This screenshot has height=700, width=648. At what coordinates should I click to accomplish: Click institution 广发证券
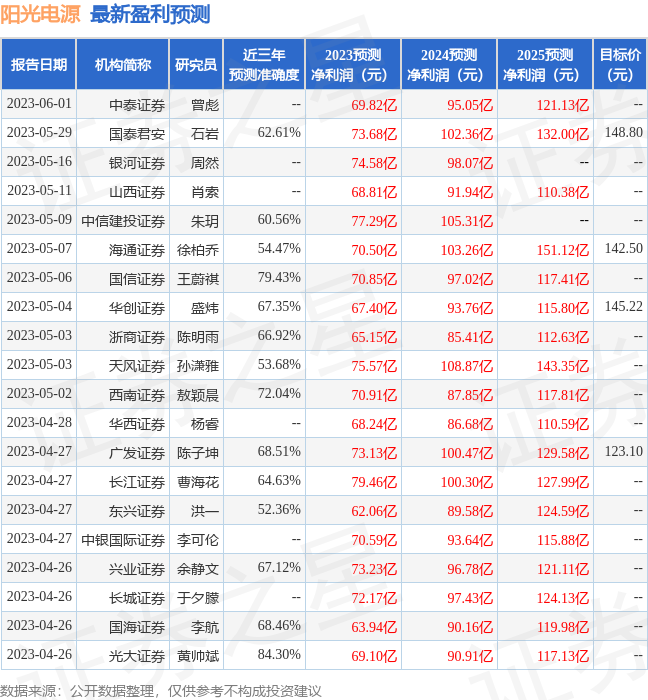137,454
